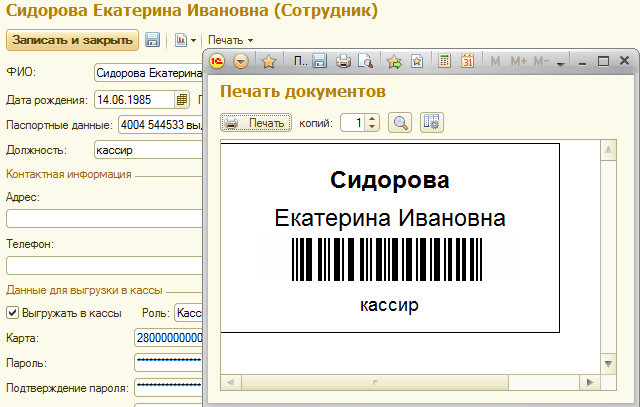Click into the копий number field

[354, 122]
